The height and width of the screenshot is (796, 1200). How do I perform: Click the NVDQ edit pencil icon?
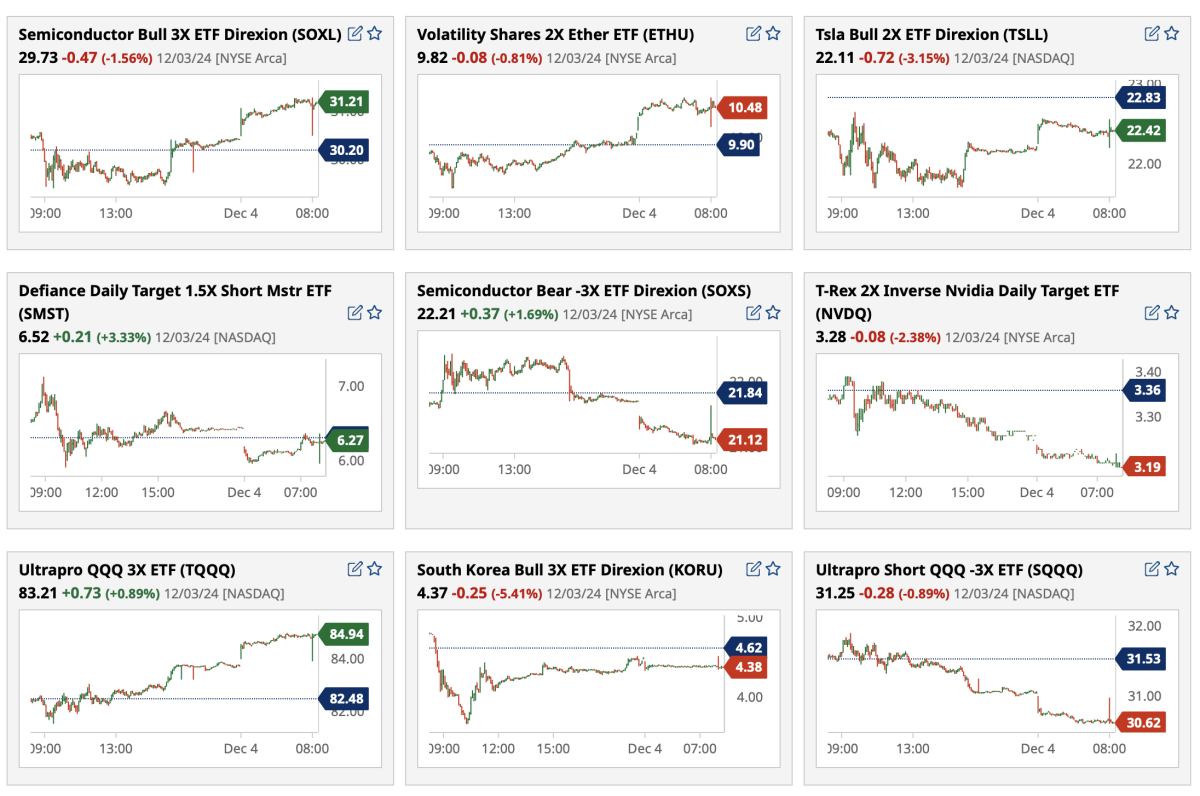(1152, 313)
